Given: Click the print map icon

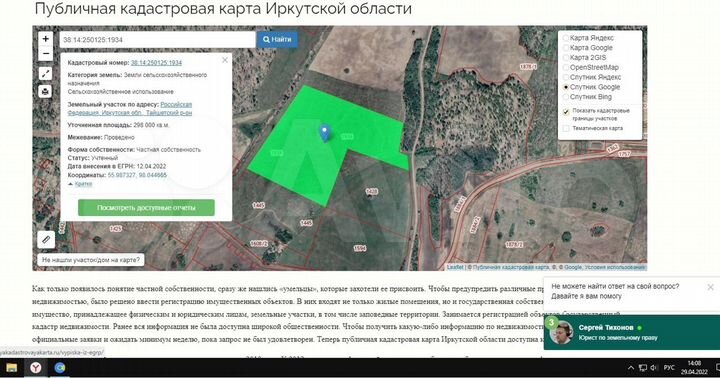Looking at the screenshot, I should (x=45, y=91).
